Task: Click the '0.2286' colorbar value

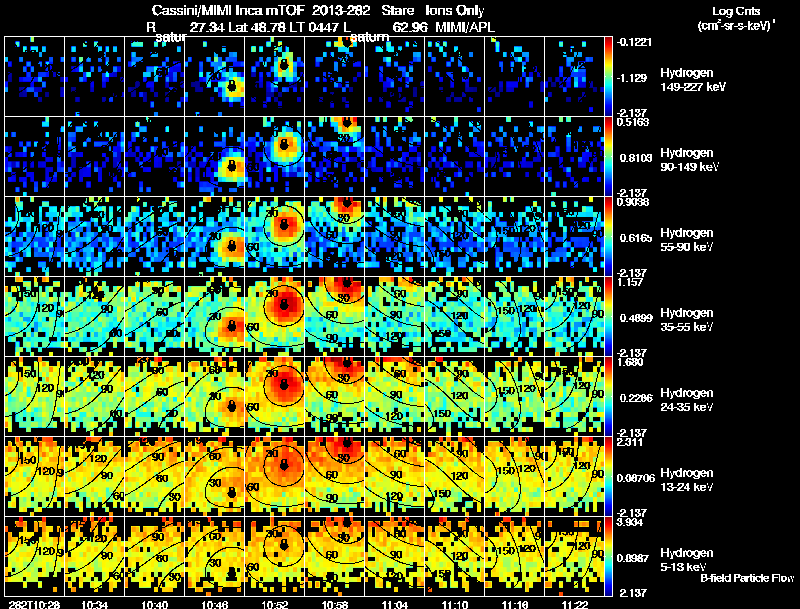Action: coord(635,398)
